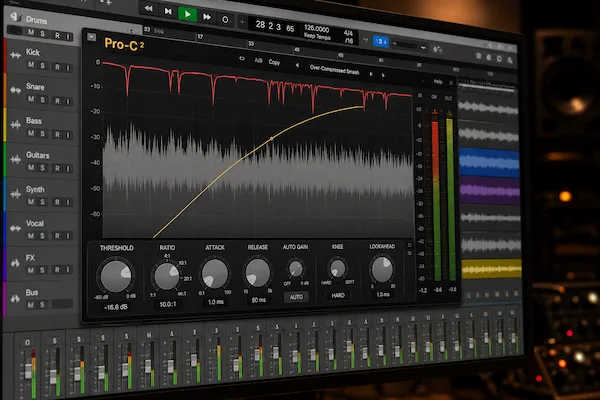Click the 28 2 3 65 position display
600x400 pixels.
[x=275, y=27]
